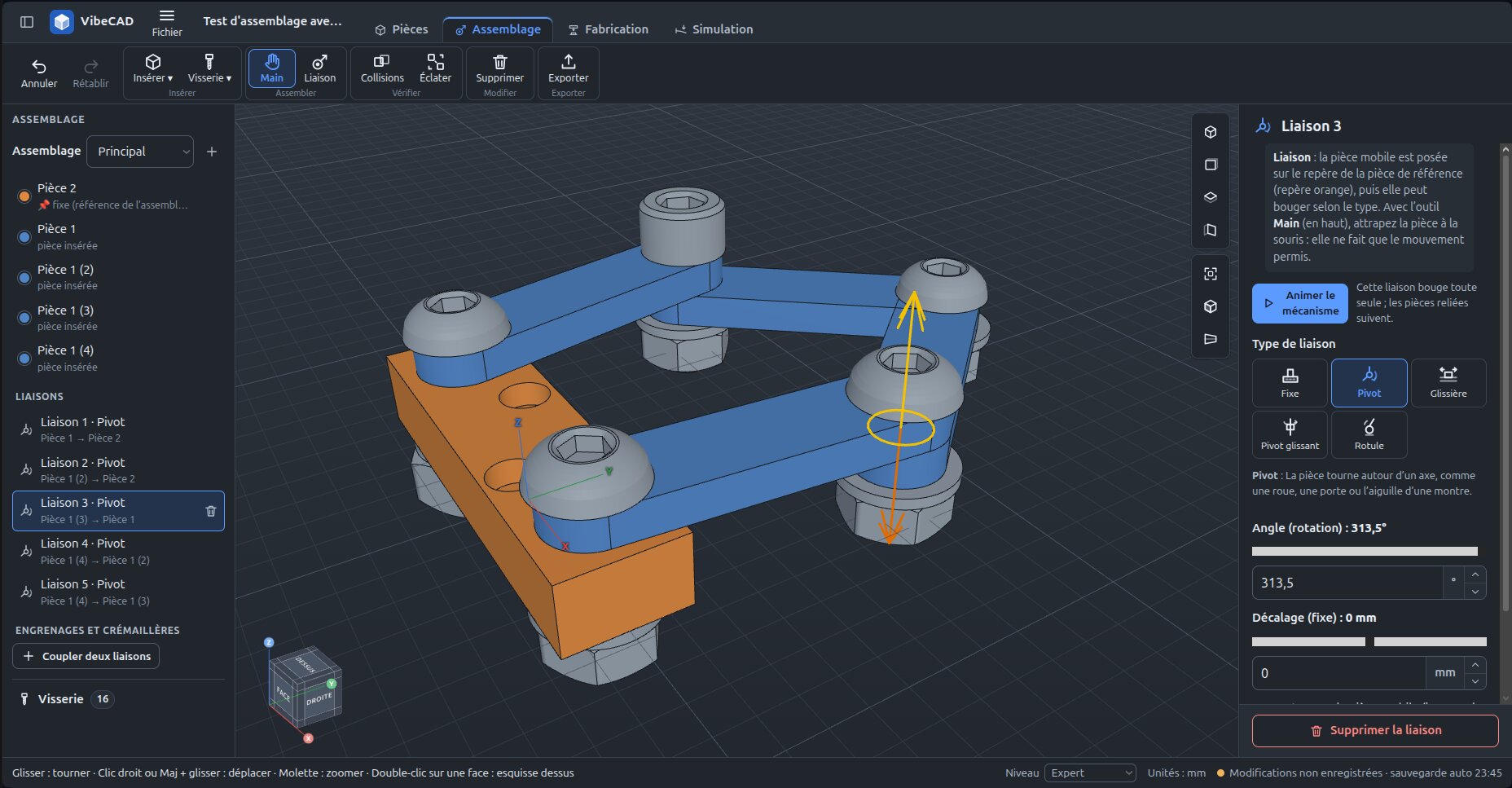Click the front view square icon in the viewport
Viewport: 1512px width, 788px height.
click(x=1211, y=165)
